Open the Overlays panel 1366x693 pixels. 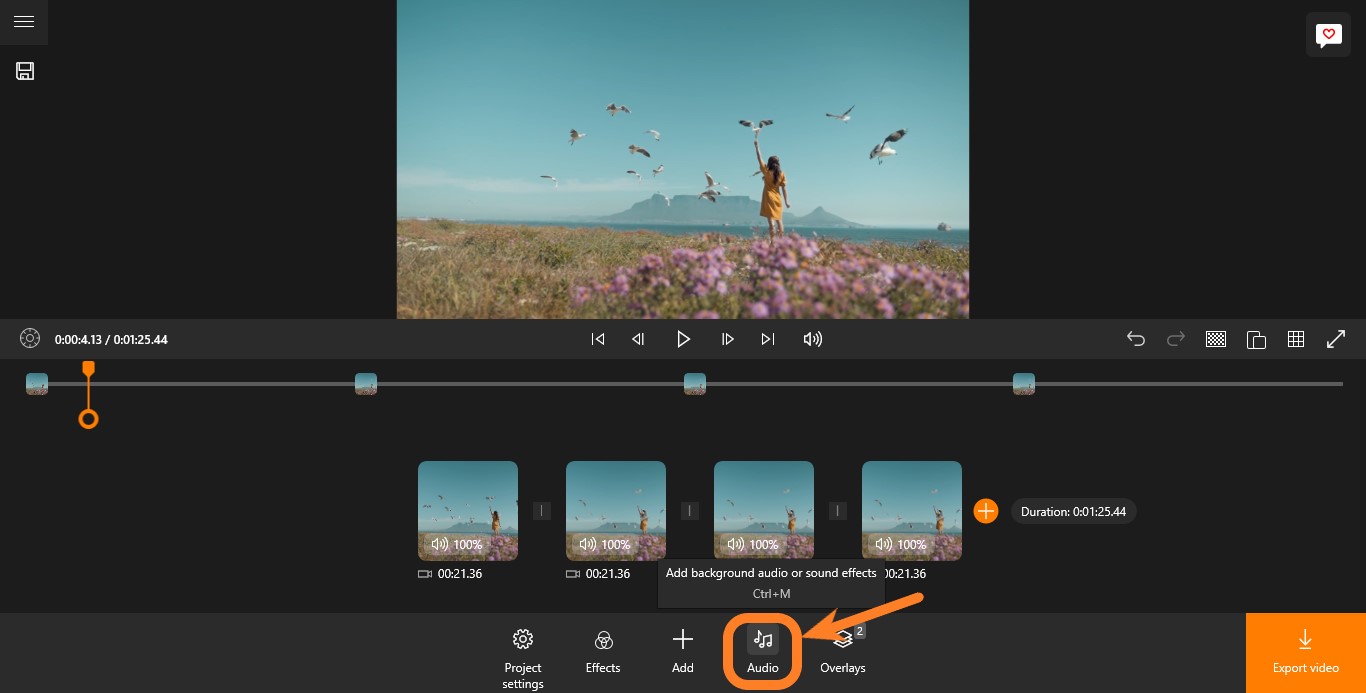tap(843, 652)
